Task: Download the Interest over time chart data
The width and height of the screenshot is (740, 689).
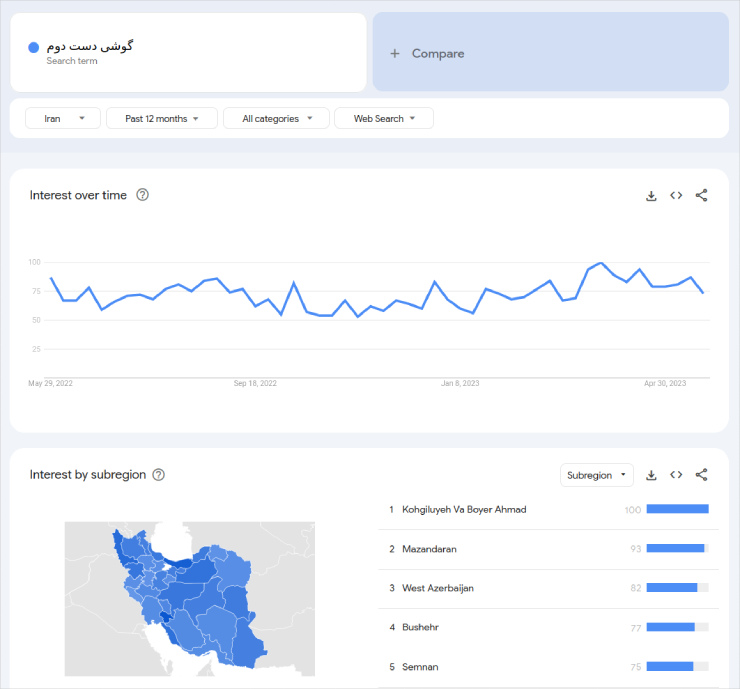Action: 651,196
